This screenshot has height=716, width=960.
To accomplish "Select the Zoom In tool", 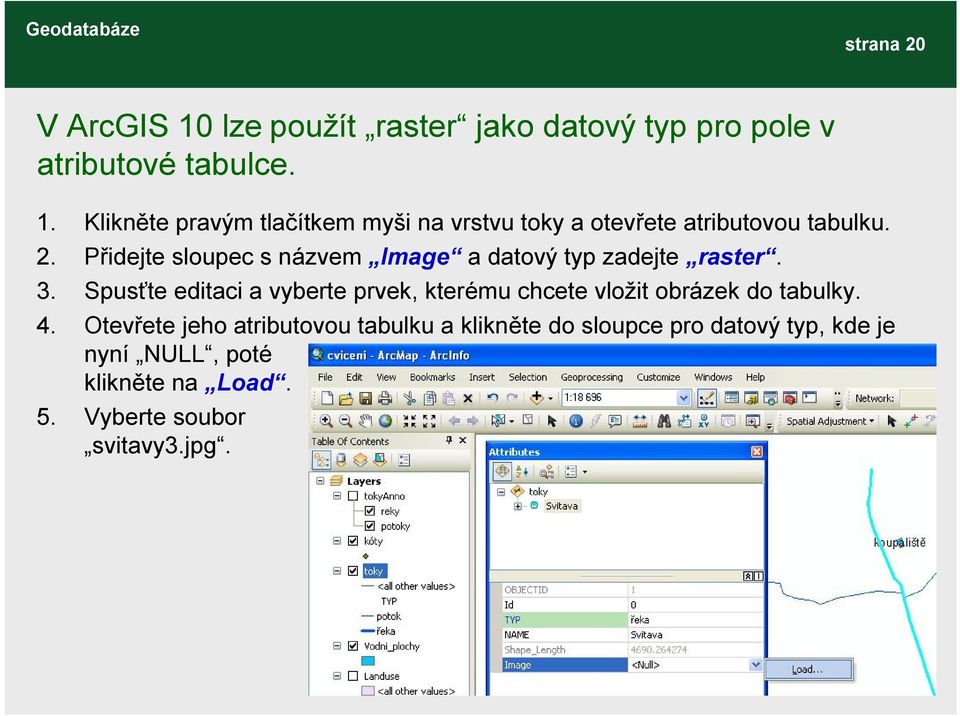I will (326, 421).
